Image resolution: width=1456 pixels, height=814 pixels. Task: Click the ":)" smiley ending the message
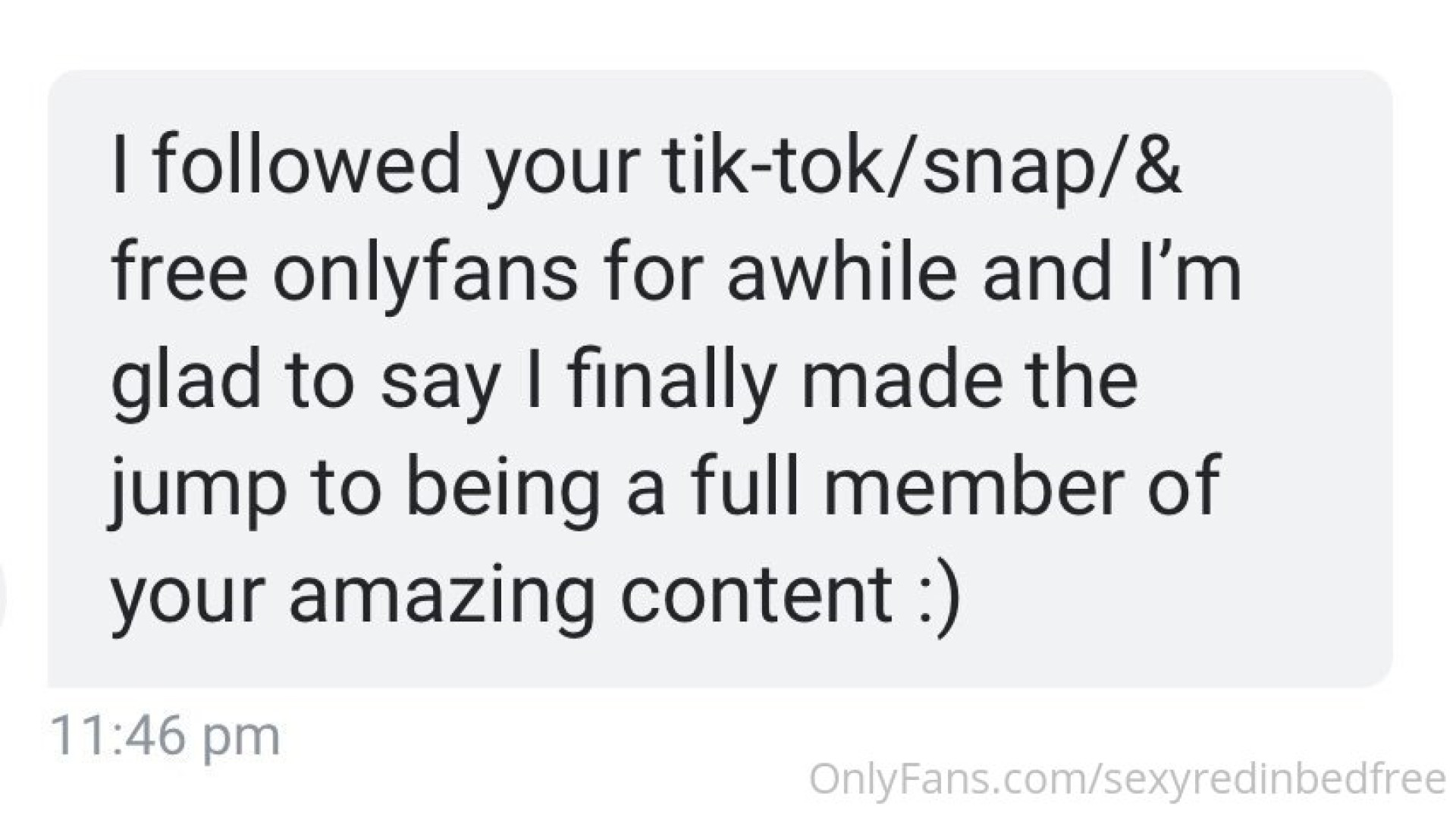coord(941,596)
